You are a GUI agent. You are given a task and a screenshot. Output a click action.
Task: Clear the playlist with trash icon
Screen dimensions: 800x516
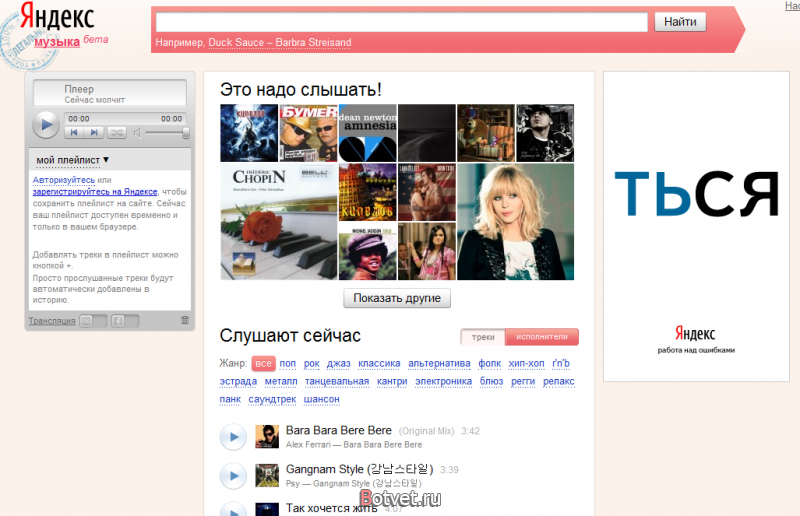pos(185,321)
